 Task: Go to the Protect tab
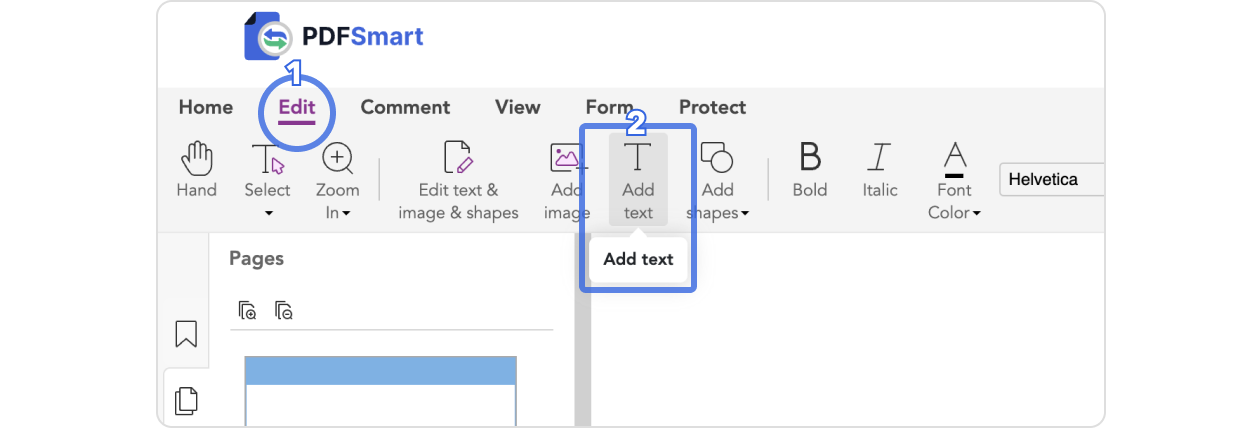pos(712,107)
